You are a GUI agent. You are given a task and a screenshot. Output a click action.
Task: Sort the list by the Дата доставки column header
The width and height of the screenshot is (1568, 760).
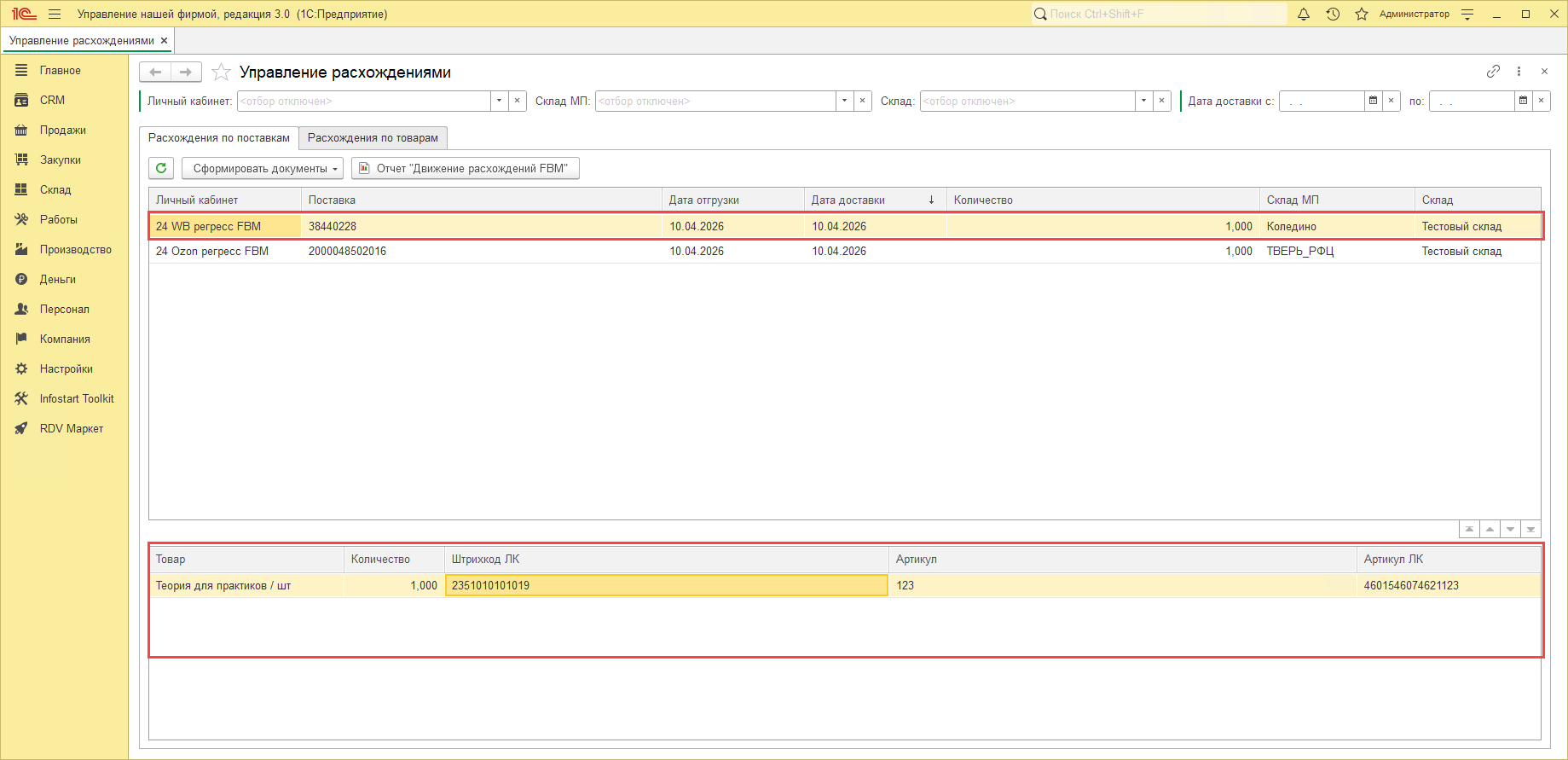[875, 200]
